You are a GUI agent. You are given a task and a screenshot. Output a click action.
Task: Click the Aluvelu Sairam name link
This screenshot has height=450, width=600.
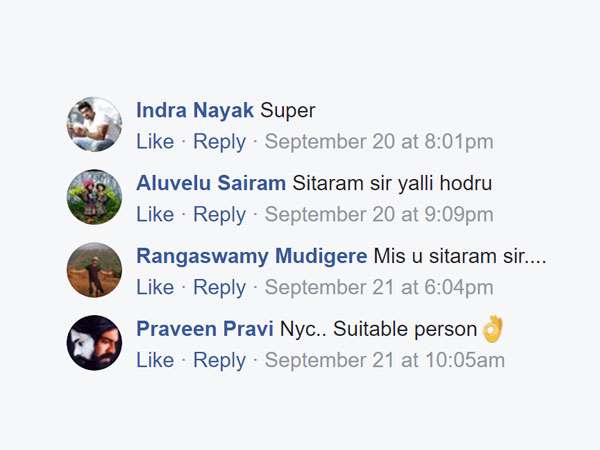(x=211, y=183)
